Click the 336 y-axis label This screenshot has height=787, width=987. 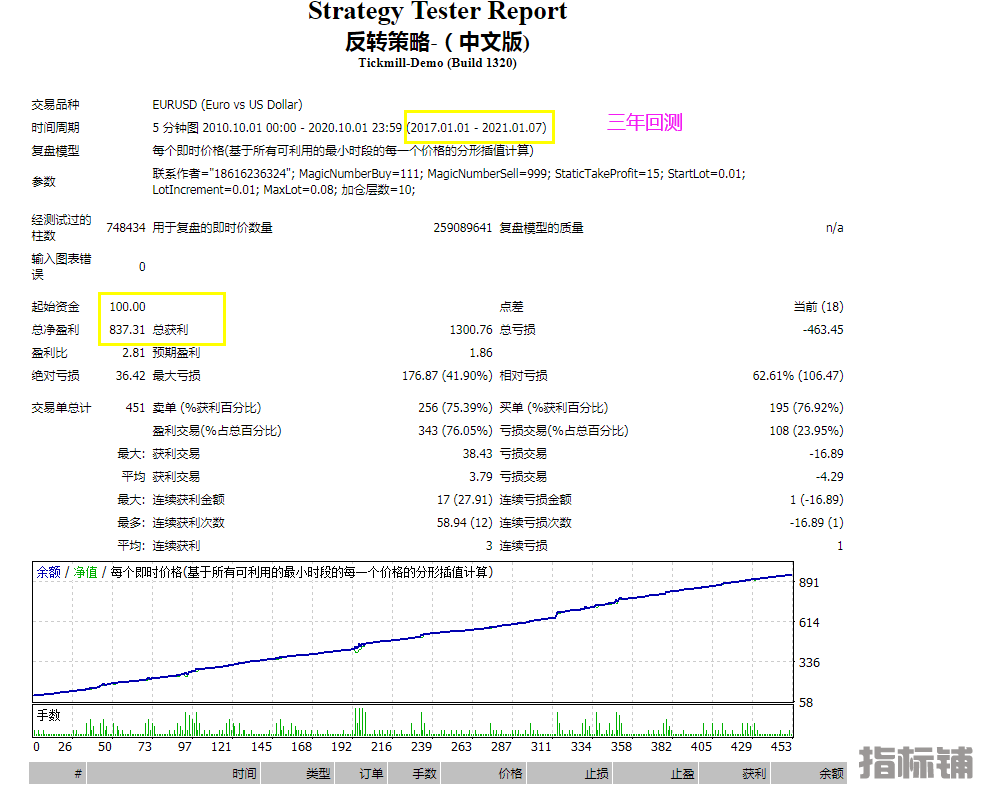tap(809, 662)
